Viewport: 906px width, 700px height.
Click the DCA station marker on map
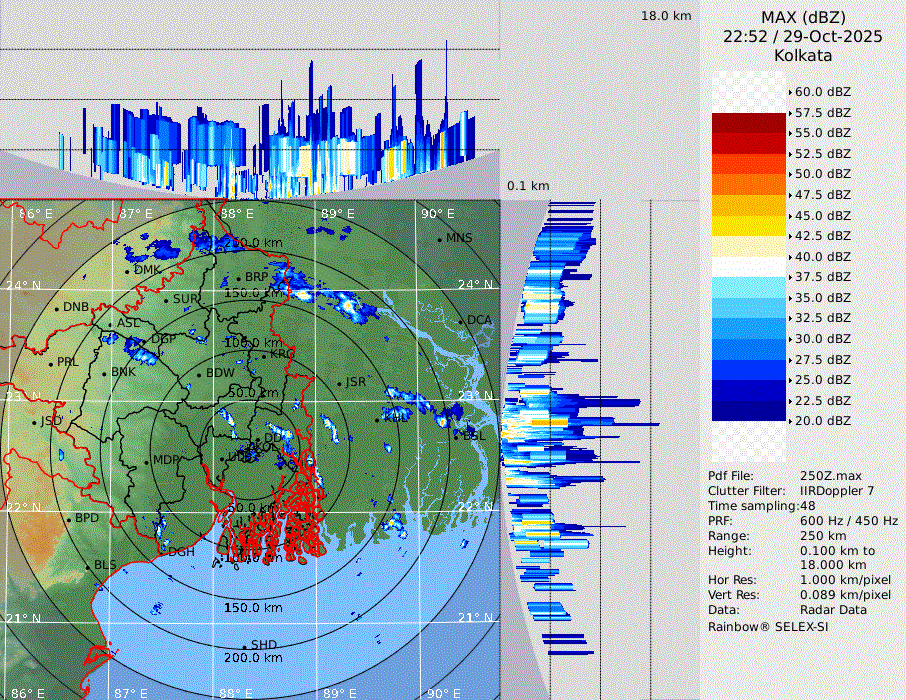click(x=461, y=321)
